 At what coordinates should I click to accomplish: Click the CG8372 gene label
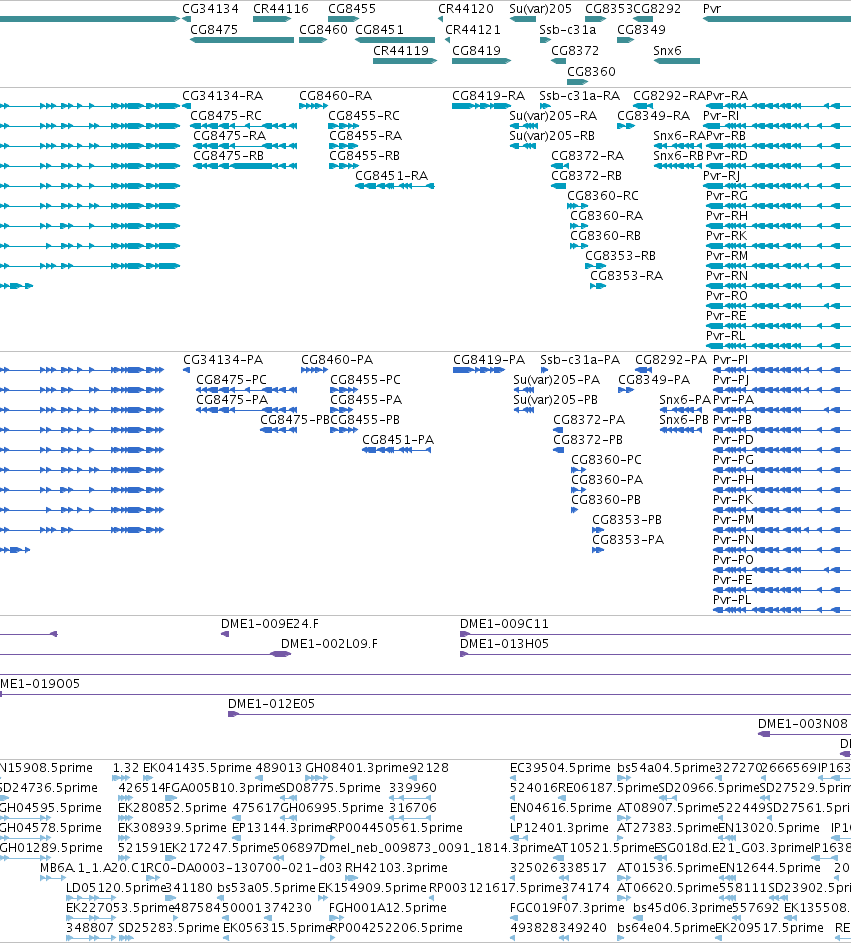tap(576, 51)
